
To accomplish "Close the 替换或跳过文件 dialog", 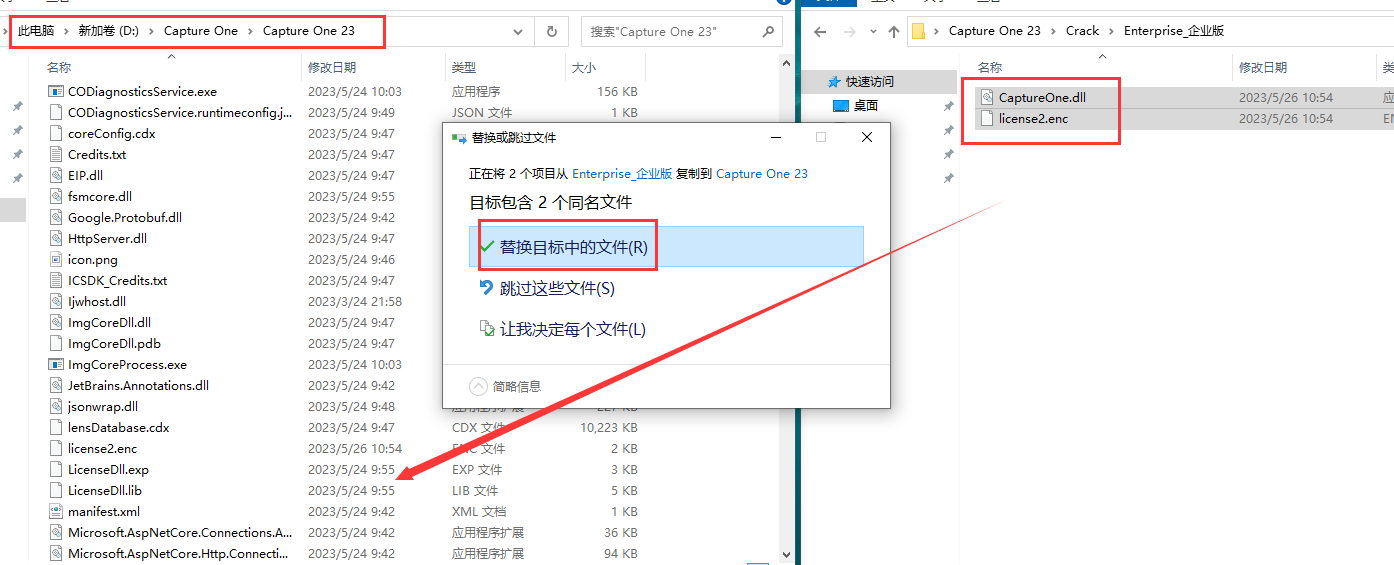I will (867, 137).
